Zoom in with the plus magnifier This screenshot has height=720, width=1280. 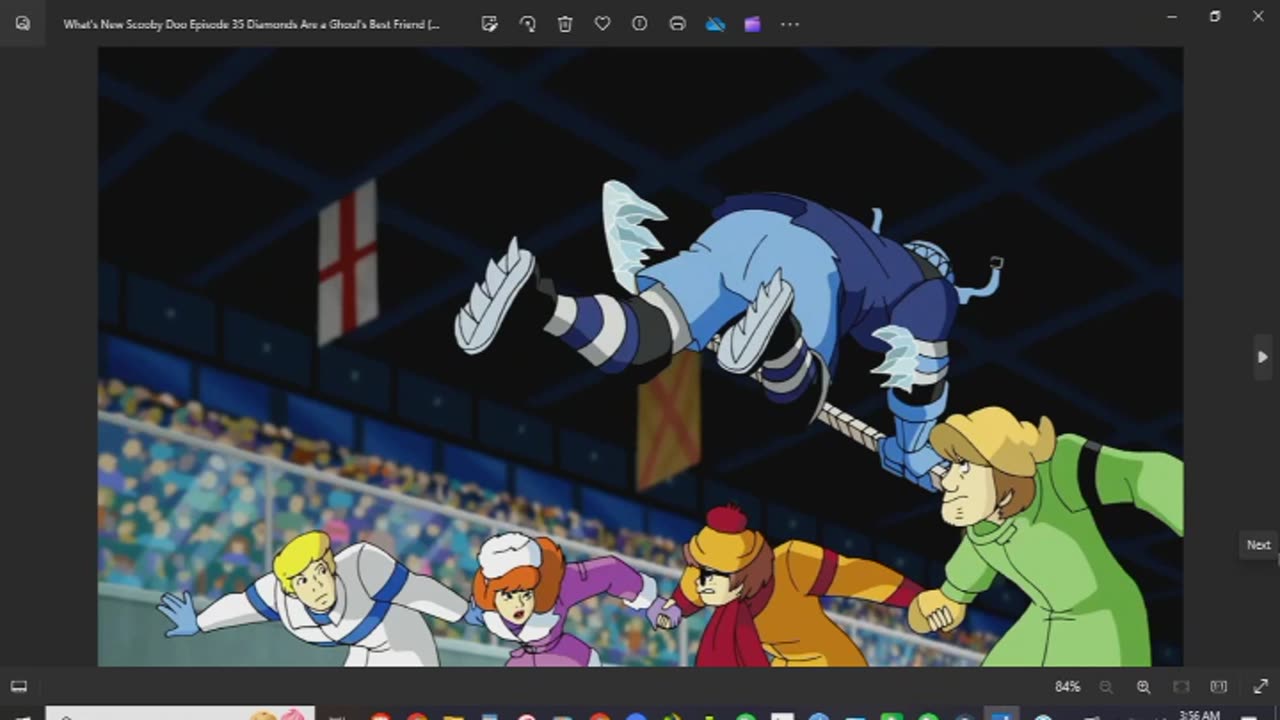tap(1143, 686)
